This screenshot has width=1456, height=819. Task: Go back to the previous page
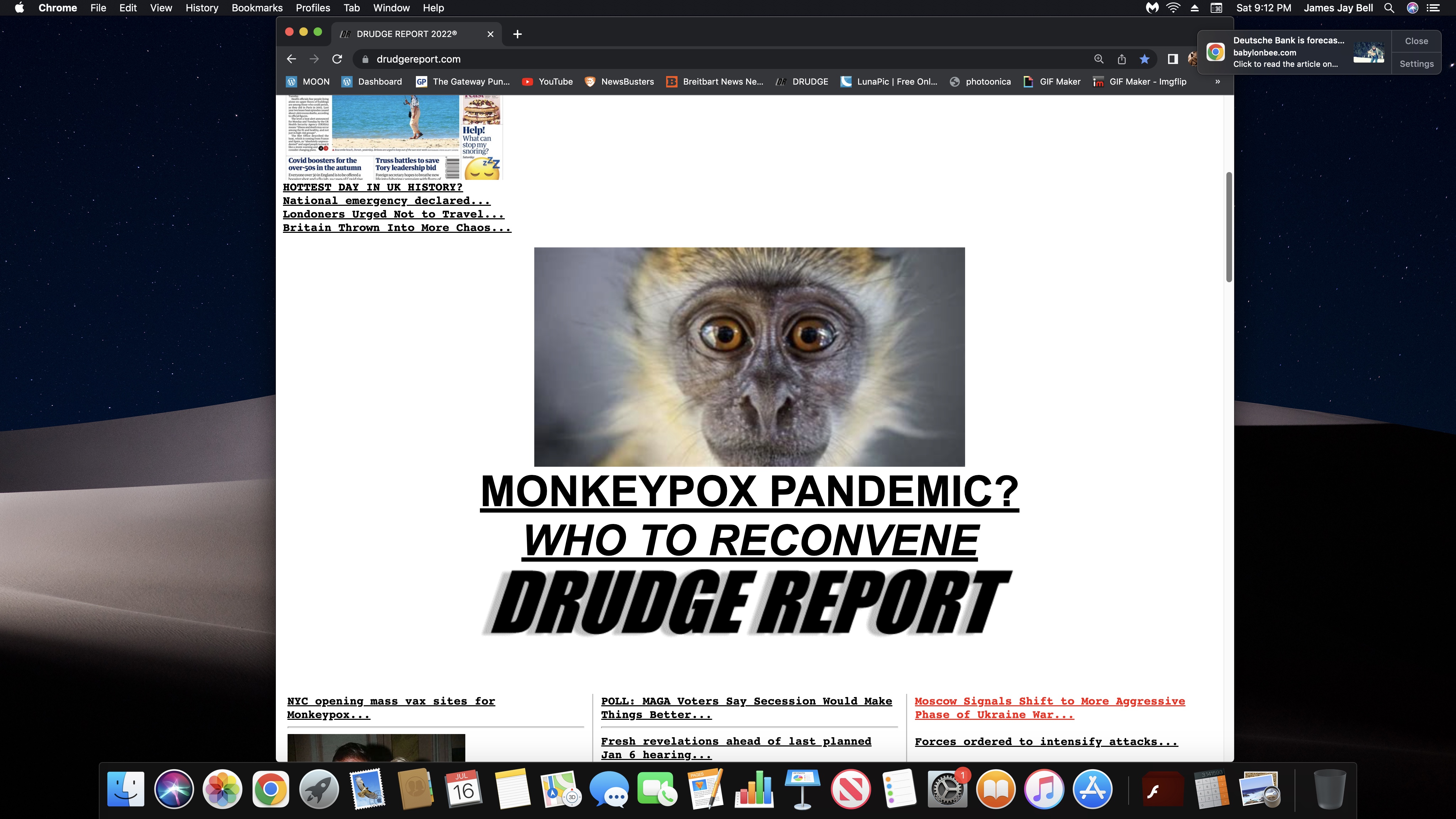click(x=291, y=59)
